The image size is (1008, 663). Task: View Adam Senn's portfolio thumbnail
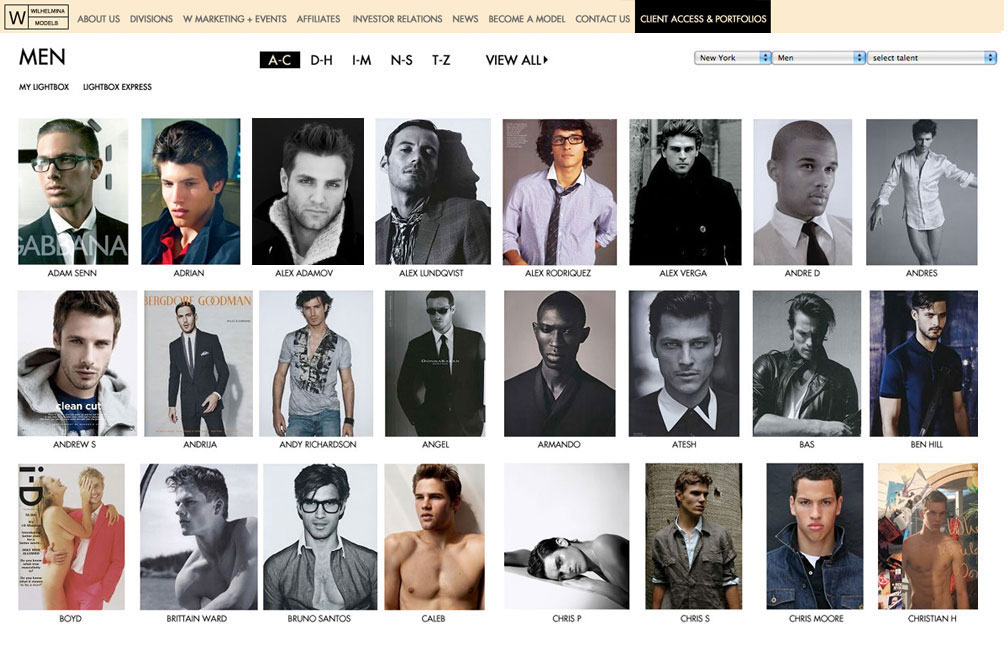(73, 191)
